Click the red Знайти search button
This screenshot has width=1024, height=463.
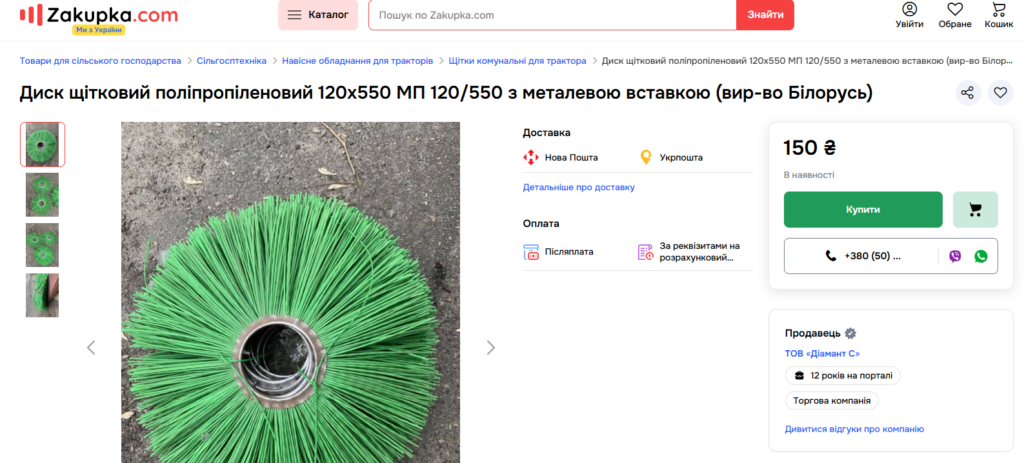point(765,14)
